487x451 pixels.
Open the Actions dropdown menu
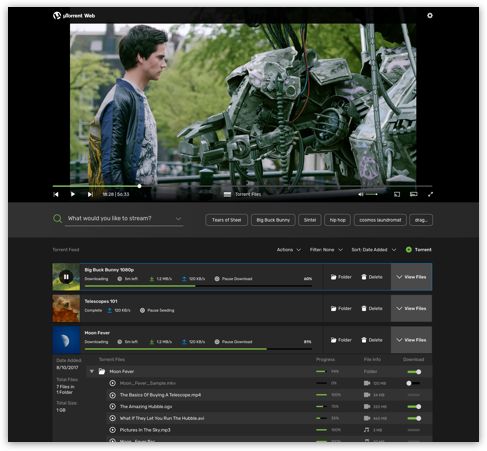tap(289, 250)
